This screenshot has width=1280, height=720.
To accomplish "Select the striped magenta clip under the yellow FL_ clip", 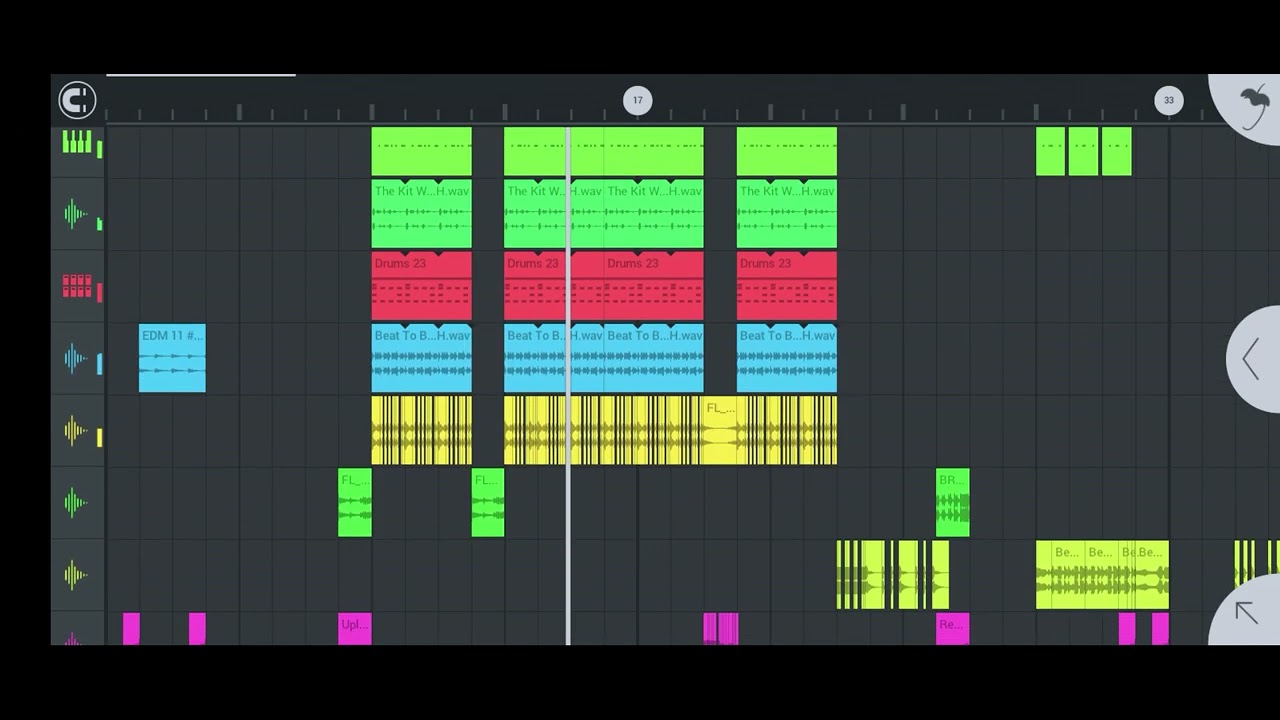I will [721, 628].
